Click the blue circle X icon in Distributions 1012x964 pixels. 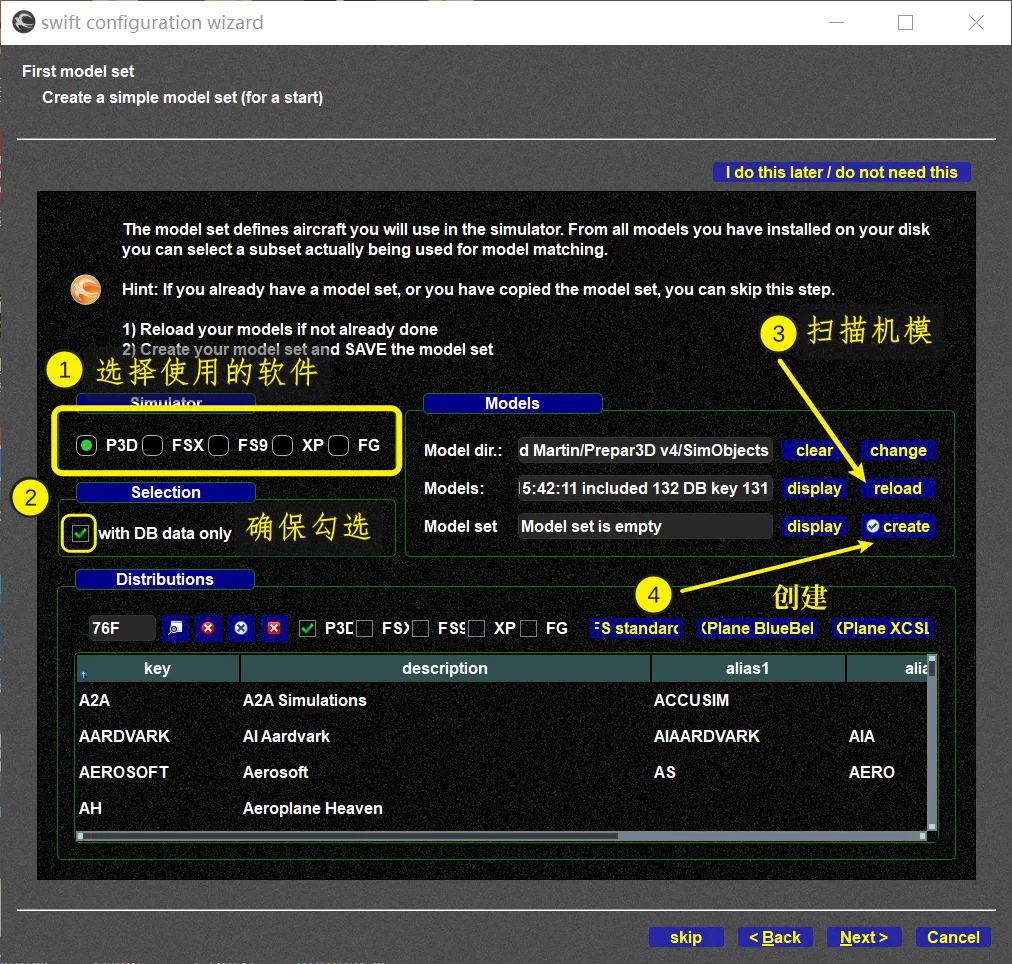click(x=241, y=628)
